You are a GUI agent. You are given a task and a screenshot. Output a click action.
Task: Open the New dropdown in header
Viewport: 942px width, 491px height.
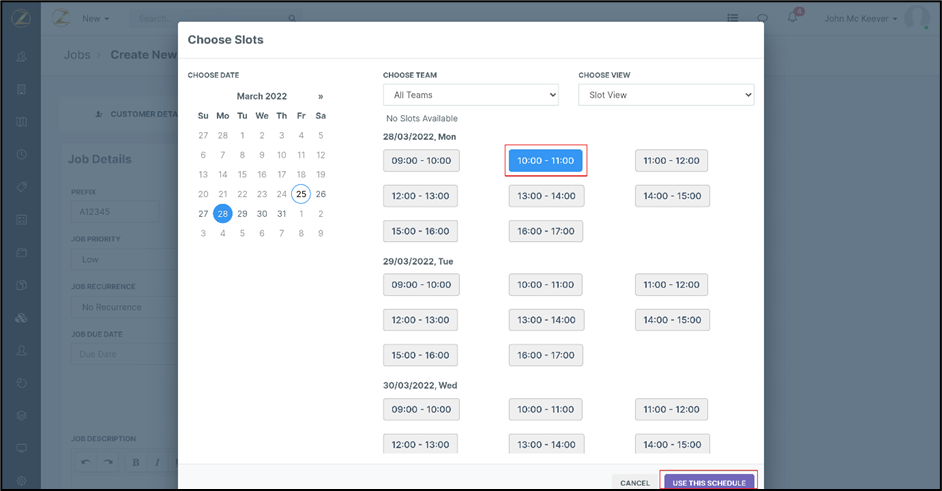96,18
